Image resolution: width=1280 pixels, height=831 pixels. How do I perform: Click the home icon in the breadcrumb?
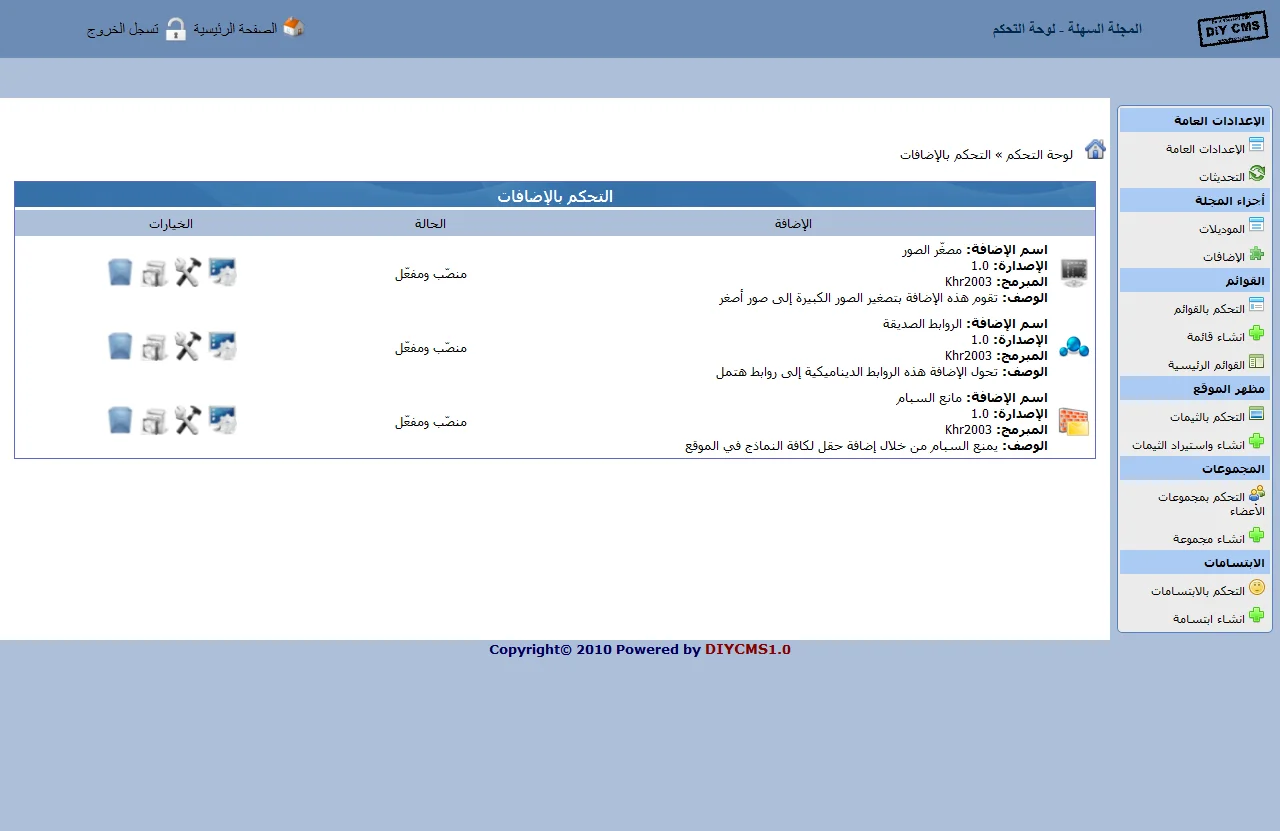click(x=1095, y=150)
